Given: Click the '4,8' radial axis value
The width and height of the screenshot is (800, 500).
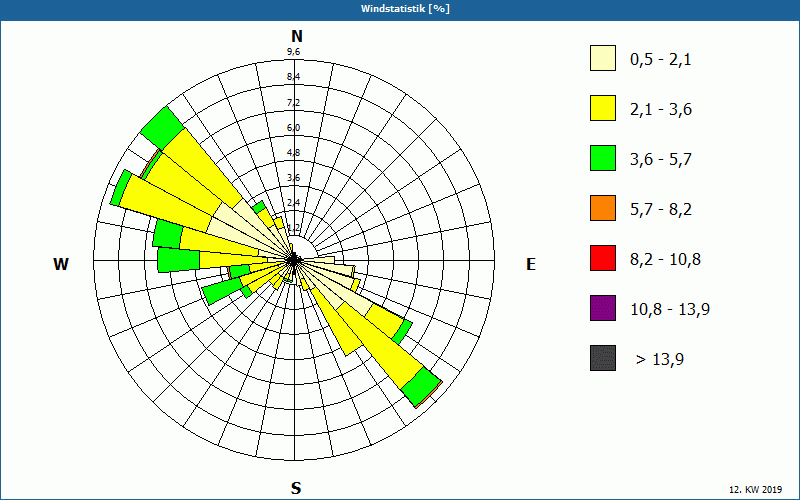Looking at the screenshot, I should coord(293,153).
